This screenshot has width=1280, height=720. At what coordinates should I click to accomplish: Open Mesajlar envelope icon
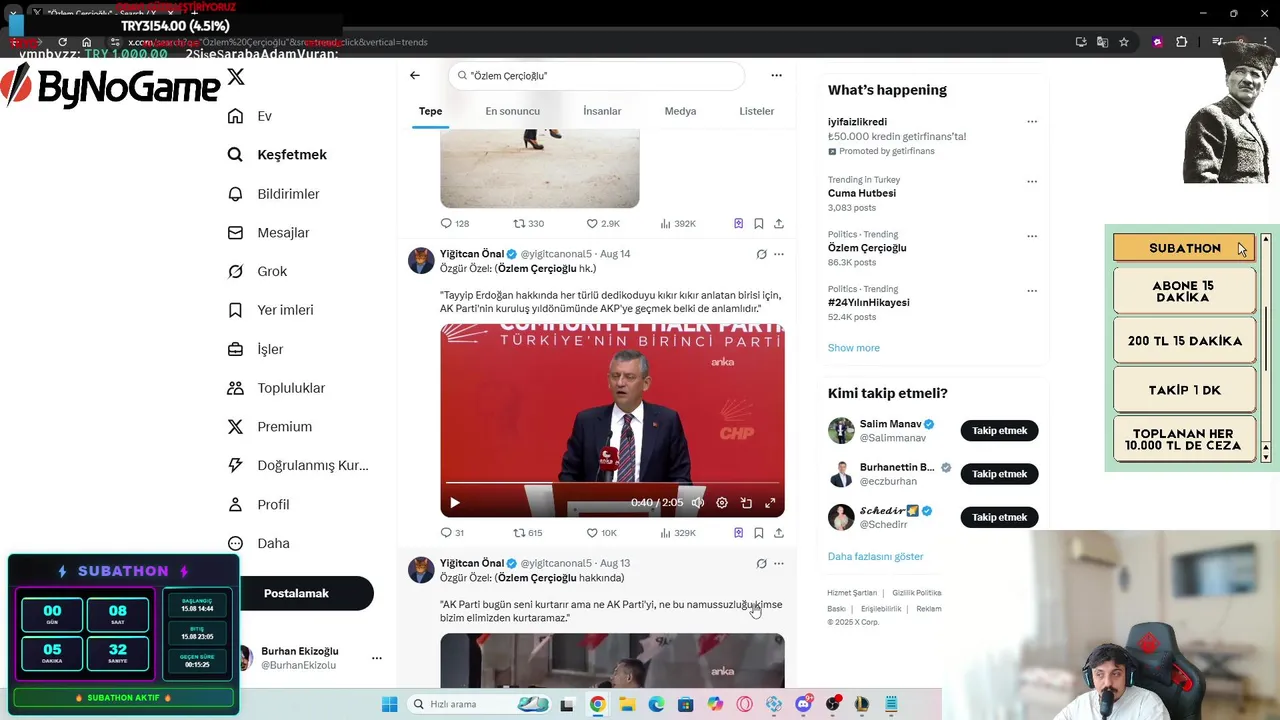235,233
